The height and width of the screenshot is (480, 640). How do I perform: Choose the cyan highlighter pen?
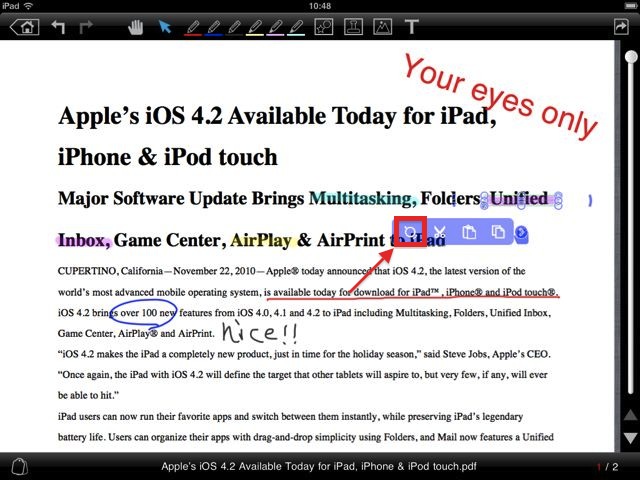click(296, 28)
